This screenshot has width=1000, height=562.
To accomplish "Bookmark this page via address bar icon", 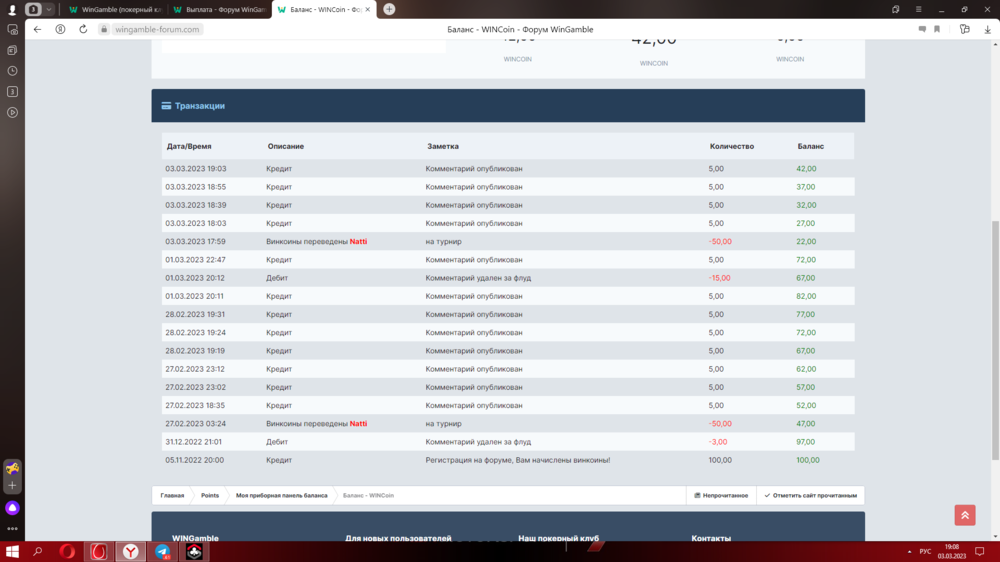I will (937, 30).
